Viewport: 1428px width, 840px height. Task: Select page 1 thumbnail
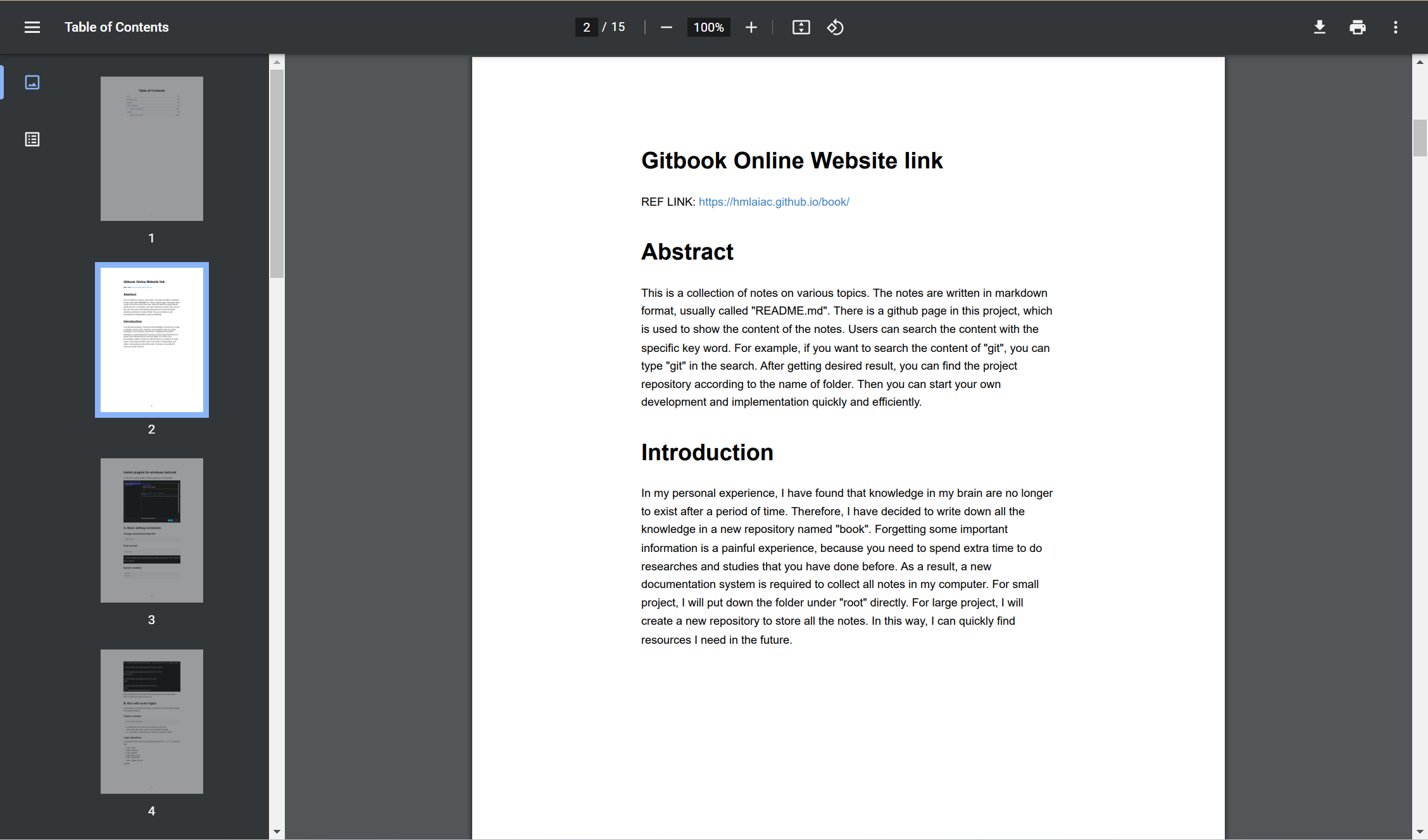point(152,149)
